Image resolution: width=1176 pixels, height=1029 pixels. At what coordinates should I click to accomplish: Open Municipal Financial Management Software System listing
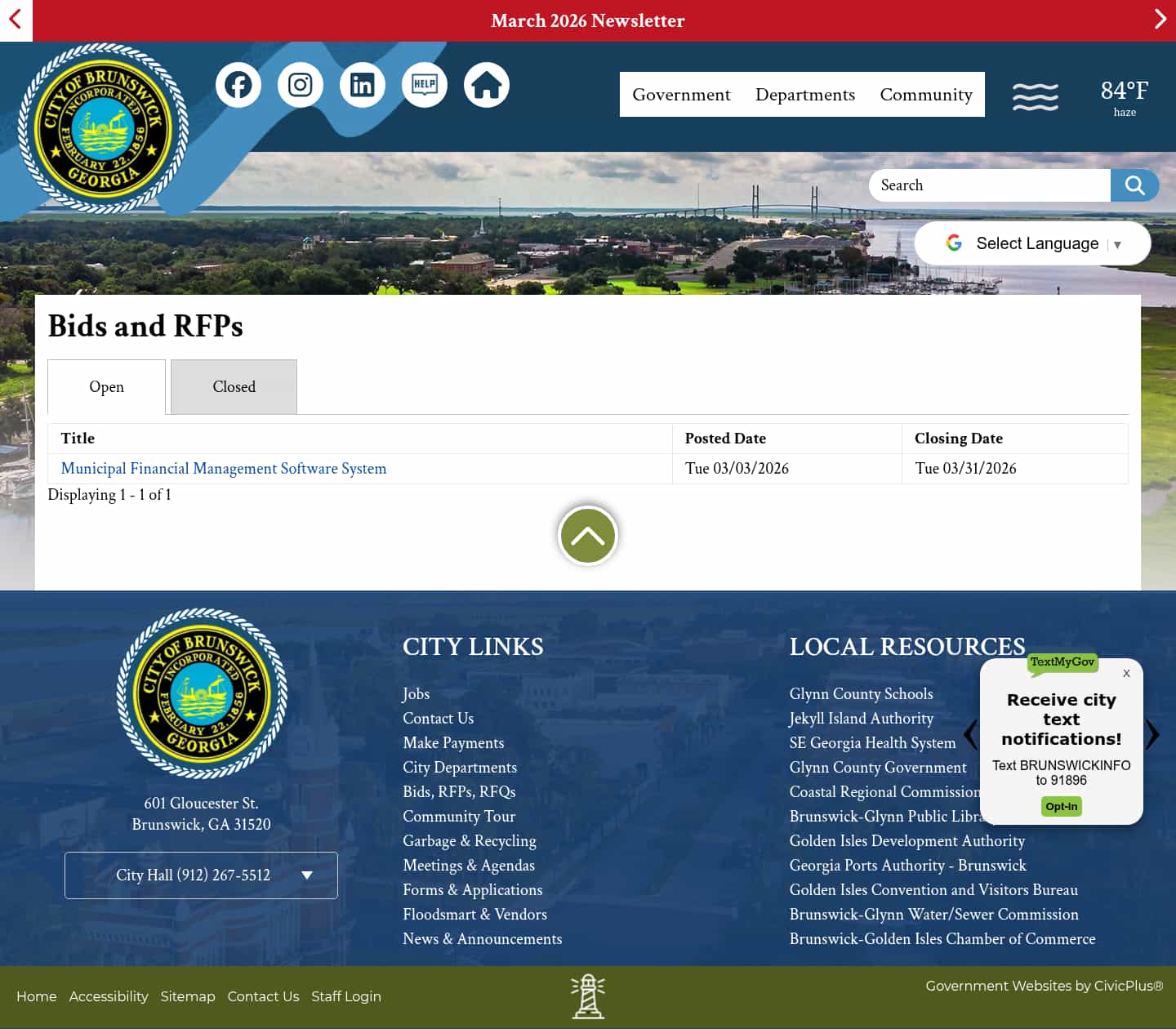point(223,468)
